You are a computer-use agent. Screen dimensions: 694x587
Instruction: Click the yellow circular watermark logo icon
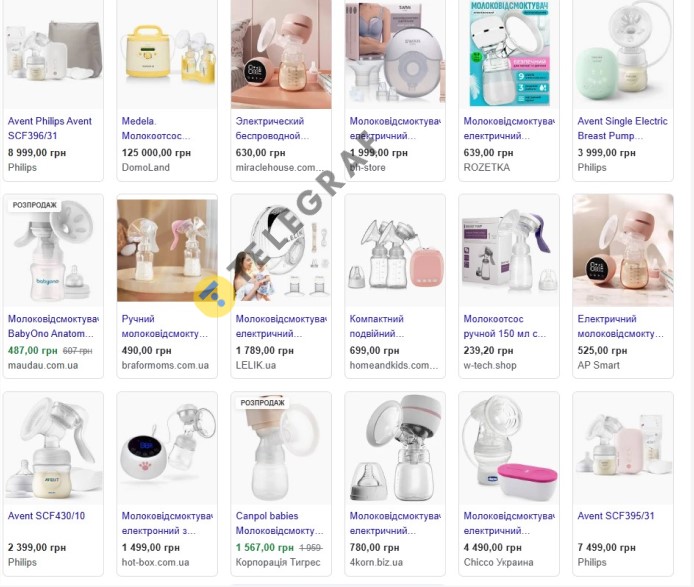(213, 296)
